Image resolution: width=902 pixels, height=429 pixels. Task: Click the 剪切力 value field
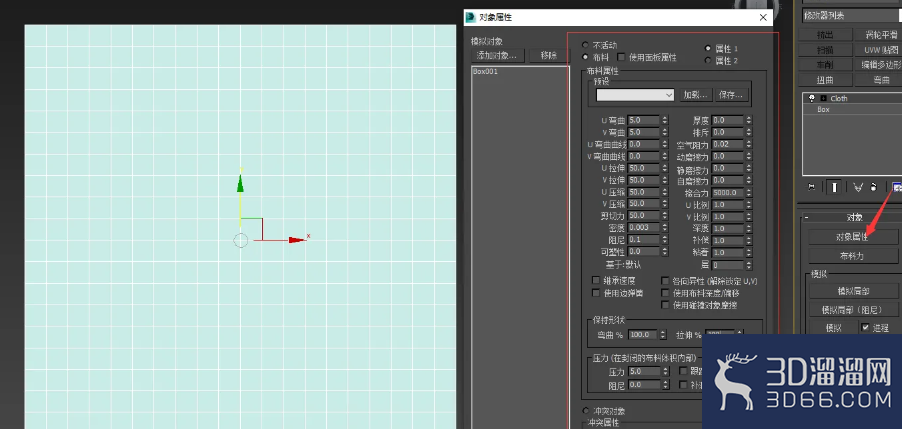coord(644,216)
